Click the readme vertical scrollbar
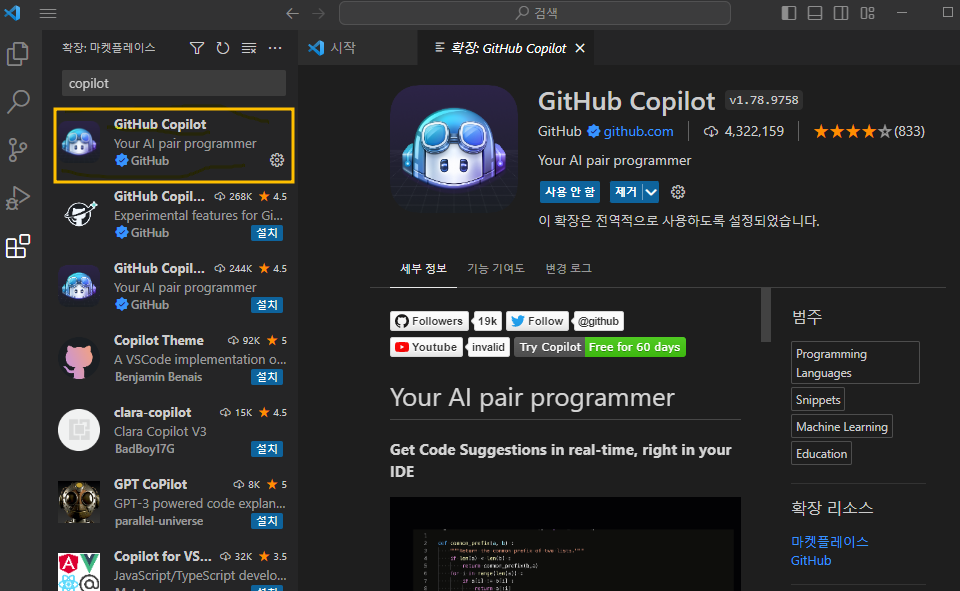Image resolution: width=960 pixels, height=591 pixels. (x=766, y=315)
